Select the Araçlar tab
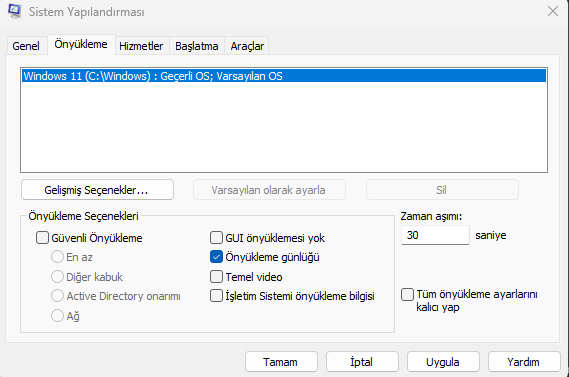Screen dimensions: 569x377 [x=247, y=46]
